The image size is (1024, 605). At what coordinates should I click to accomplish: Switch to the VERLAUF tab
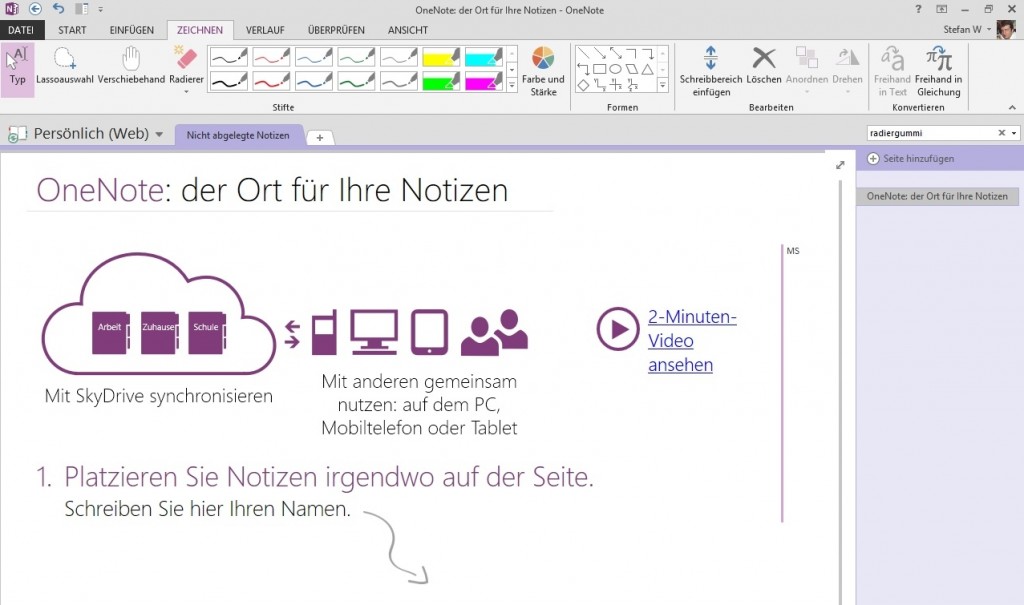point(265,30)
